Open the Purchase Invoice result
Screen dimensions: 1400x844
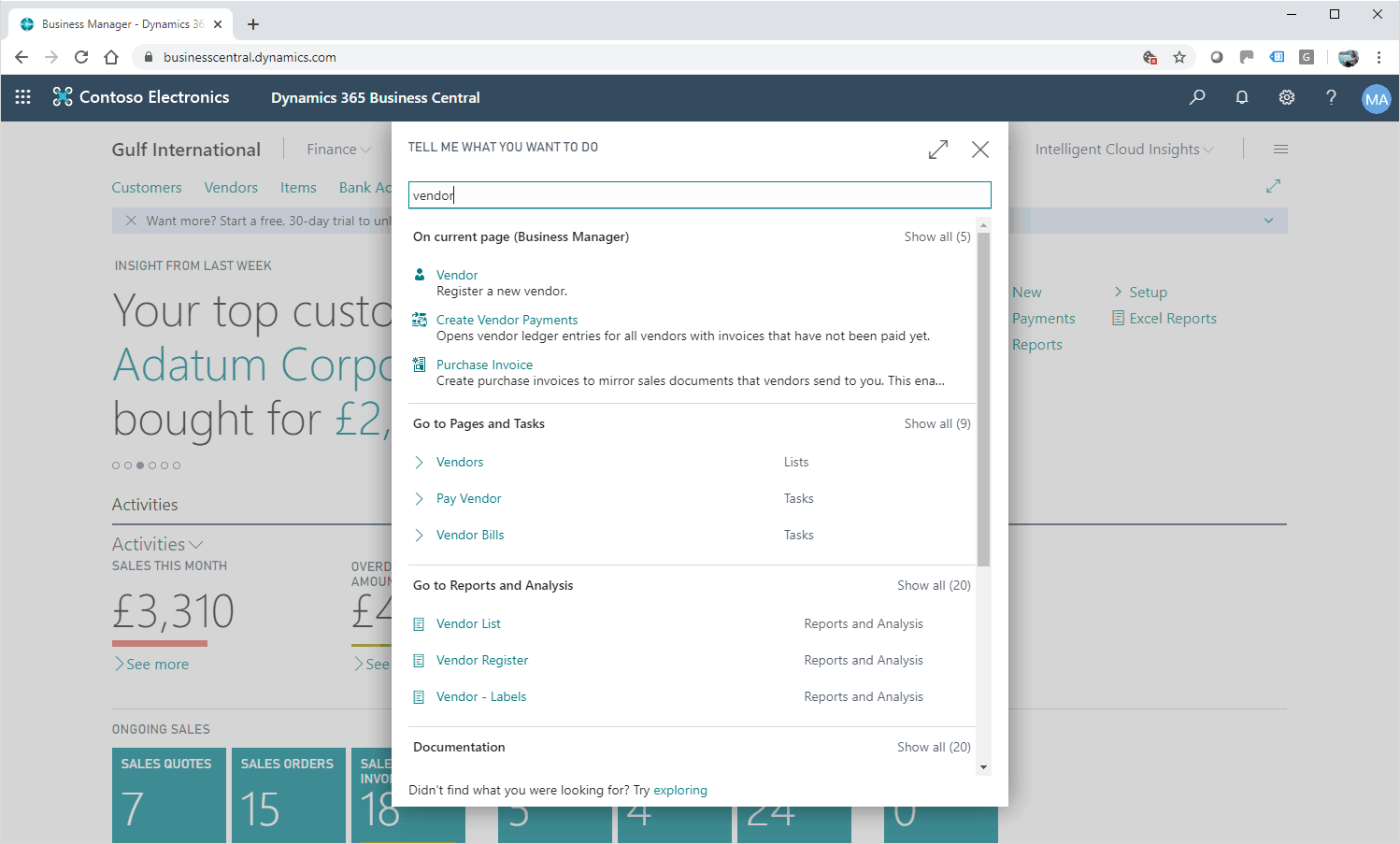[x=484, y=365]
